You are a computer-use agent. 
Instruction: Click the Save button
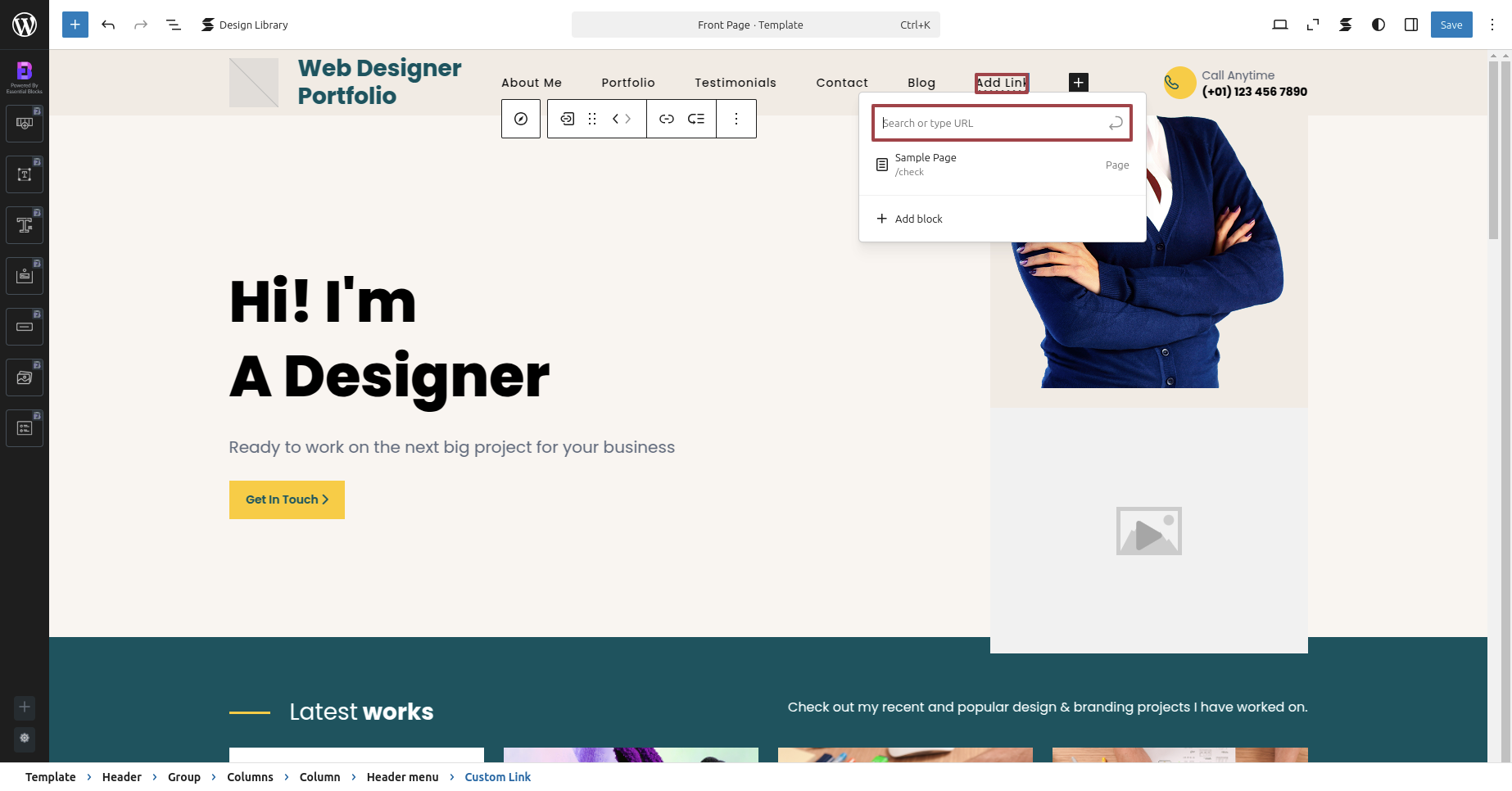pyautogui.click(x=1451, y=25)
